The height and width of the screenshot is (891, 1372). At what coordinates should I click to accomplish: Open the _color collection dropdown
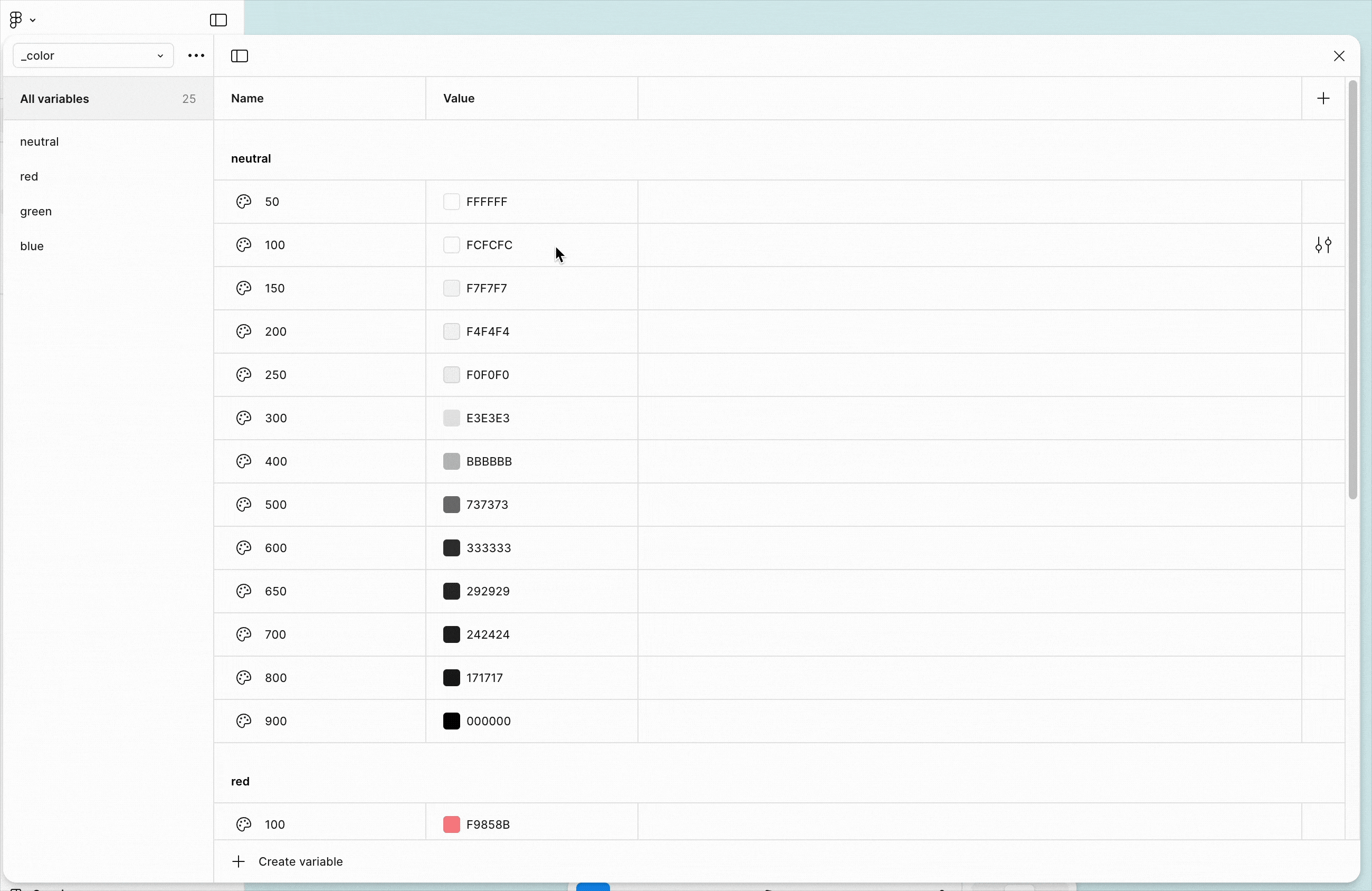(93, 56)
